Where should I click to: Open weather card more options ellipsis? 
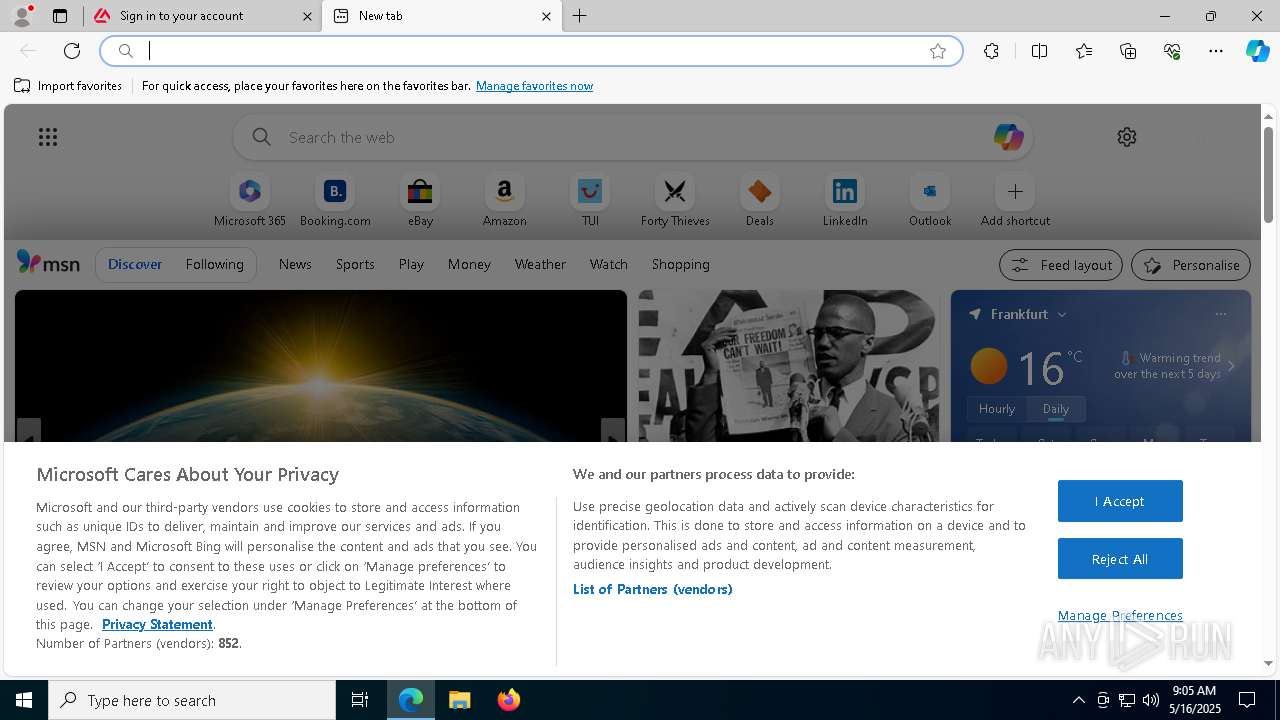pos(1220,314)
